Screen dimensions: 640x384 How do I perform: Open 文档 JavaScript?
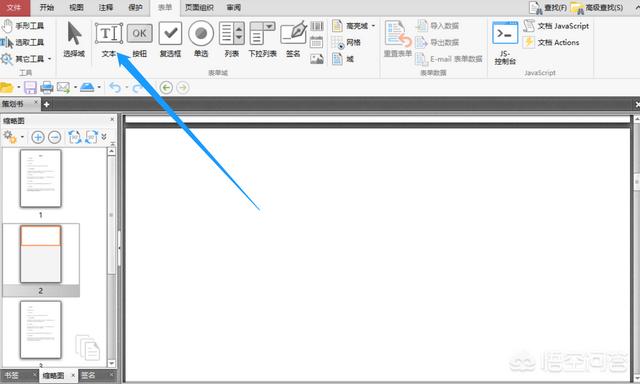pyautogui.click(x=556, y=26)
